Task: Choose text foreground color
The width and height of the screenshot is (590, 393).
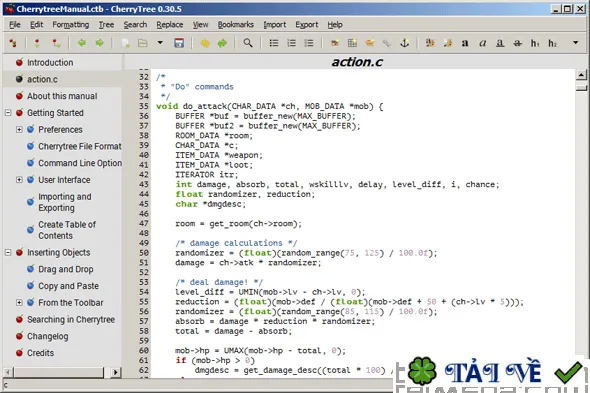Action: (430, 43)
